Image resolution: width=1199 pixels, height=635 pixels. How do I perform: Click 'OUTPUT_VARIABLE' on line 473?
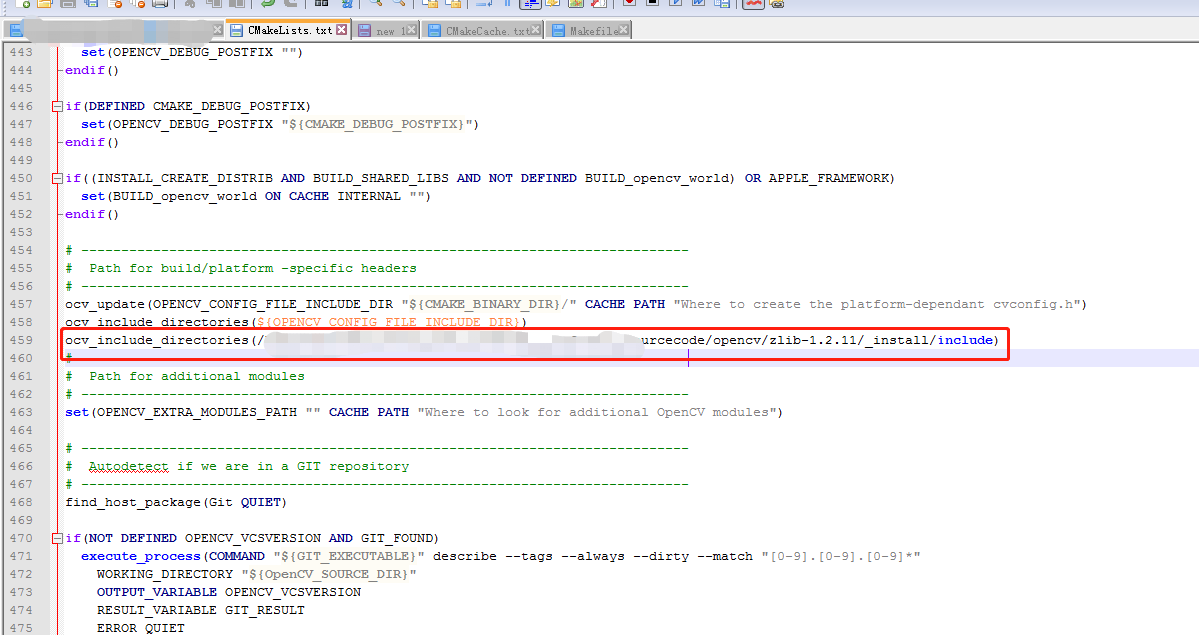157,593
